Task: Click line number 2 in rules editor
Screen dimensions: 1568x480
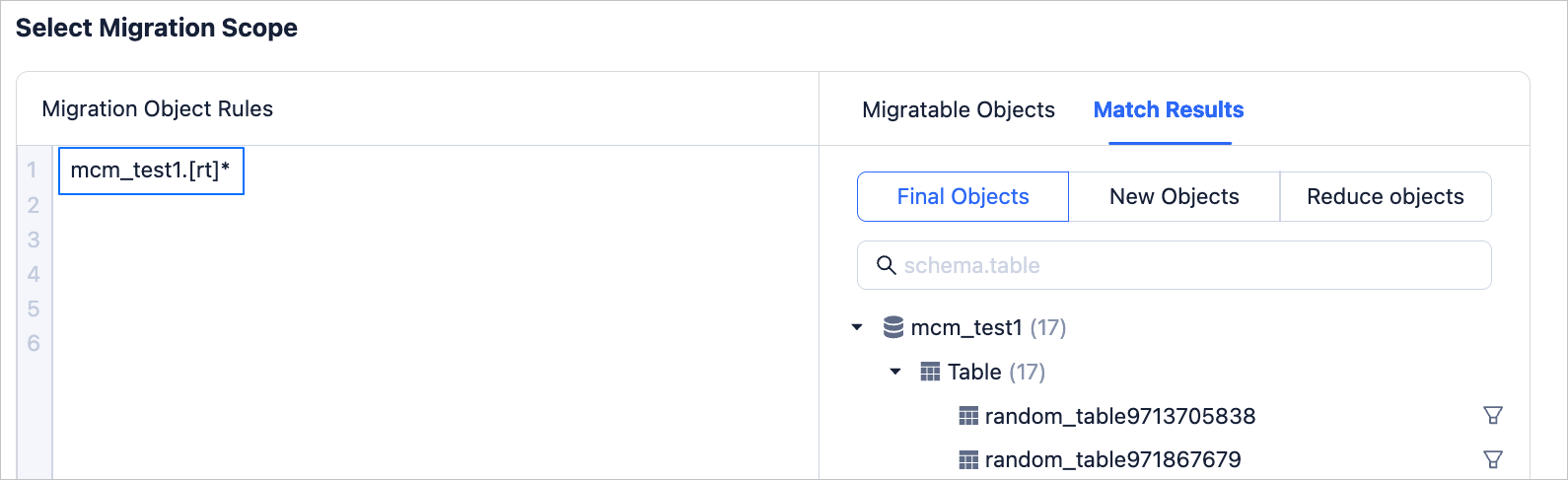Action: 34,205
